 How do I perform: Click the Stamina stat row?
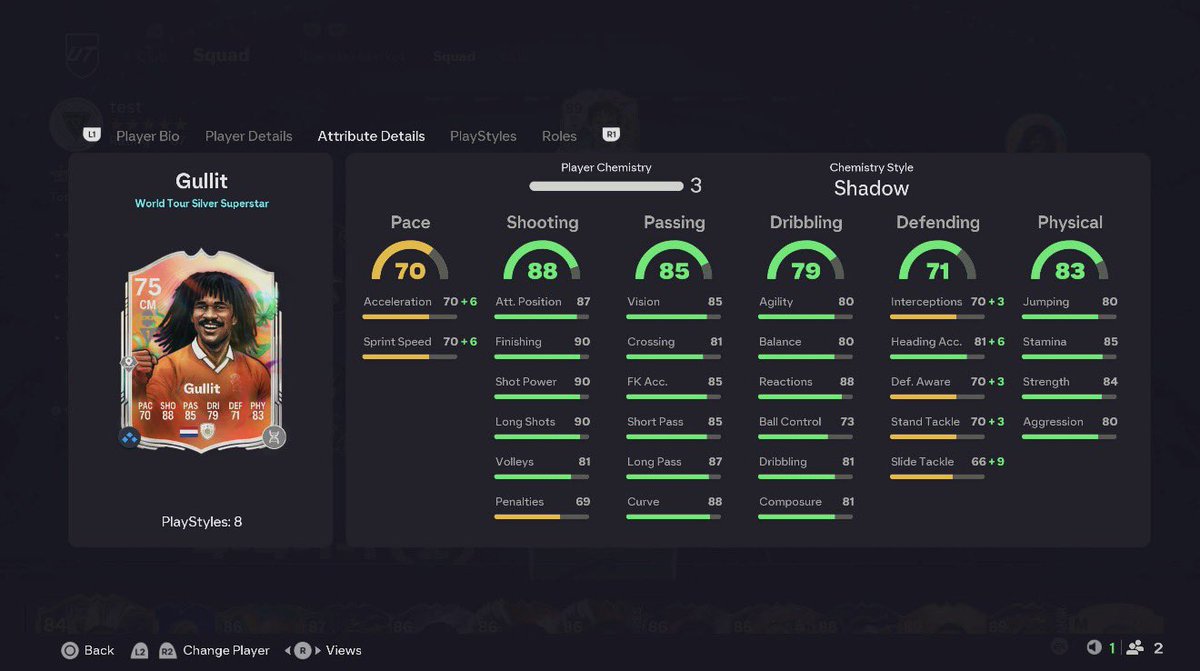(x=1070, y=346)
